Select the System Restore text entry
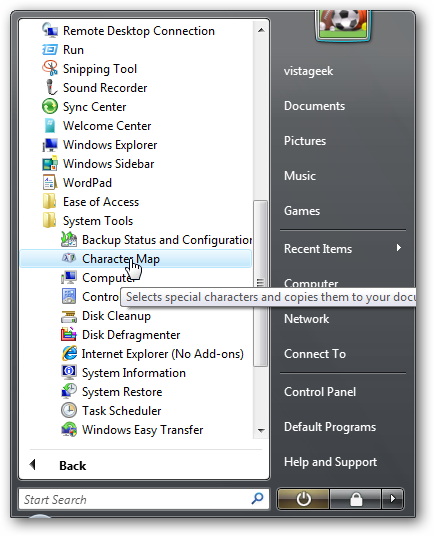The image size is (434, 536). [x=122, y=392]
